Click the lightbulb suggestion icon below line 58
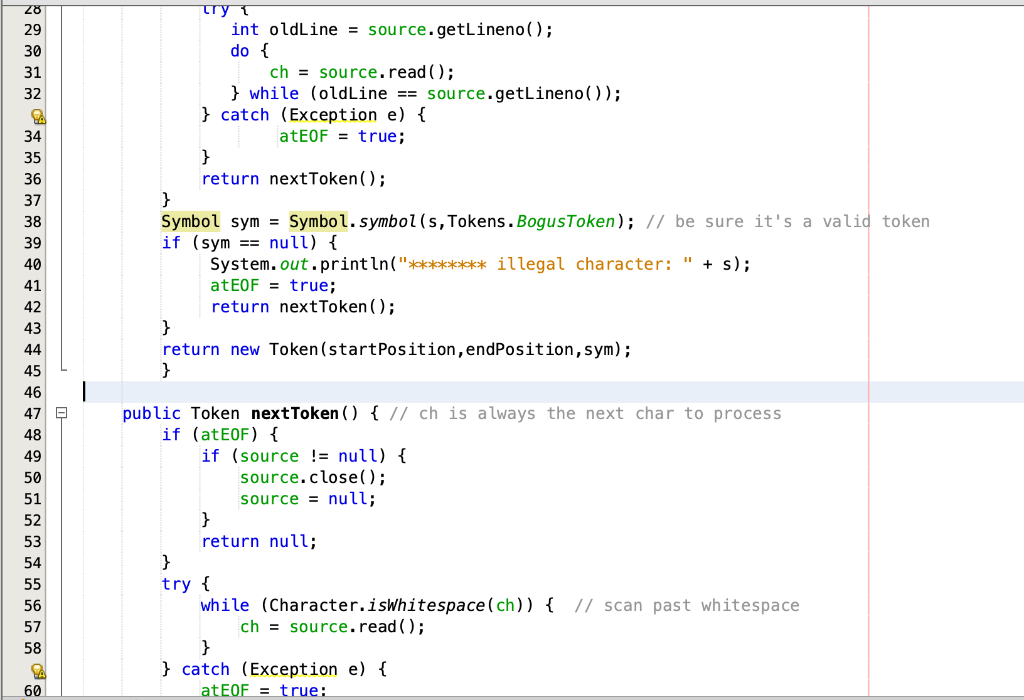This screenshot has height=700, width=1024. [x=38, y=669]
